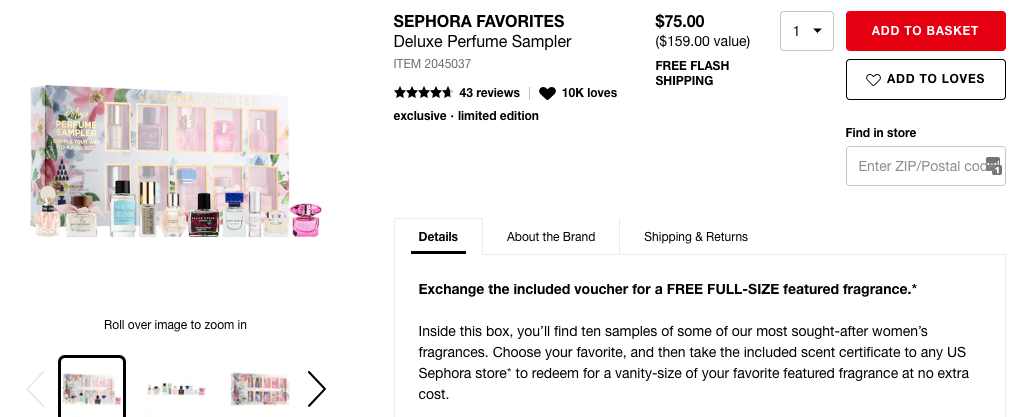Click the star rating icons
Screen dimensions: 1027x417
423,93
